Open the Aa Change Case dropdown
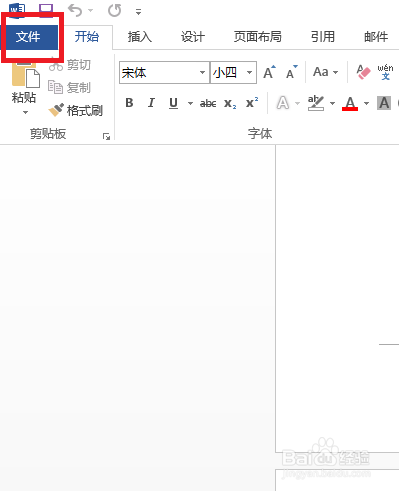399x491 pixels. [325, 72]
